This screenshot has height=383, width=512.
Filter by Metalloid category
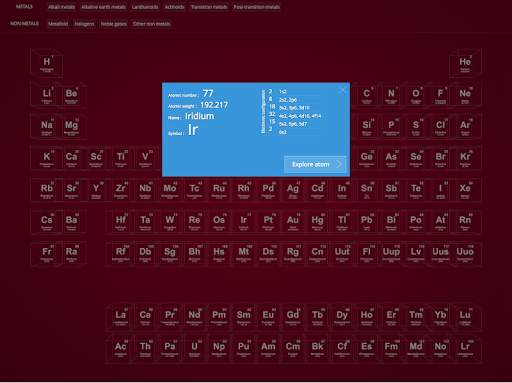tap(58, 24)
